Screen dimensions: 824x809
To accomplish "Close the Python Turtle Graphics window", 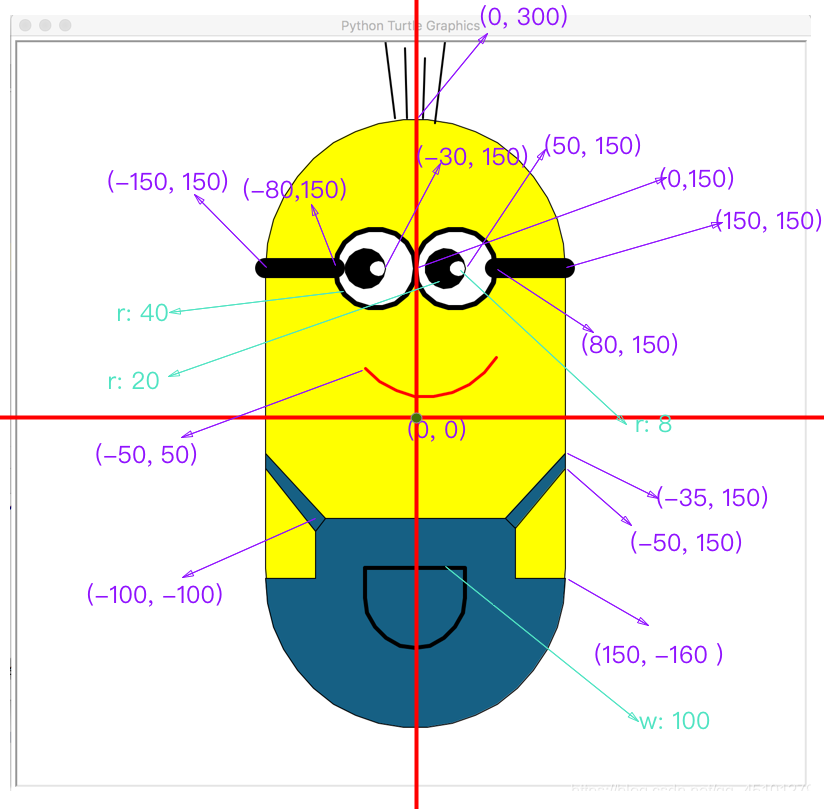I will tap(25, 25).
